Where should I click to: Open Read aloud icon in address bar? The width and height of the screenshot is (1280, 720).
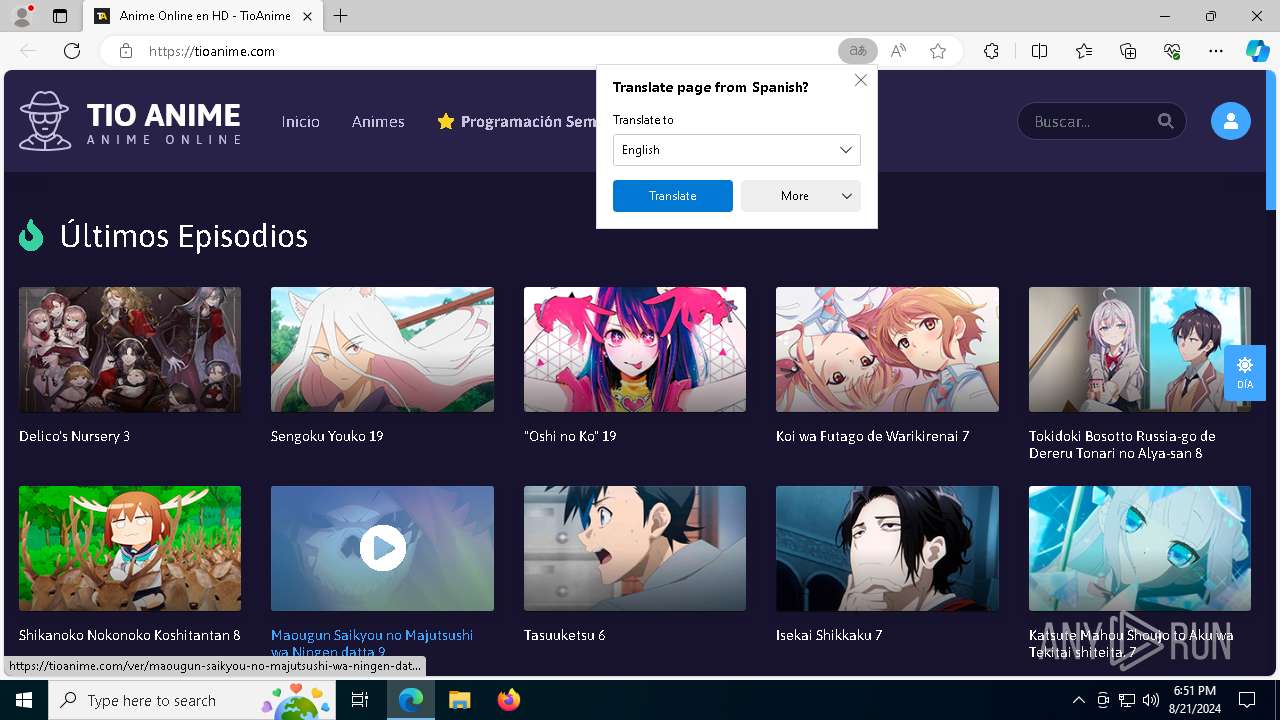point(898,51)
